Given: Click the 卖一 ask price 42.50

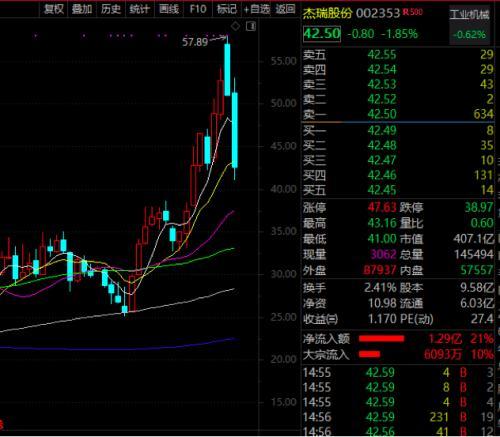Looking at the screenshot, I should pyautogui.click(x=382, y=114).
